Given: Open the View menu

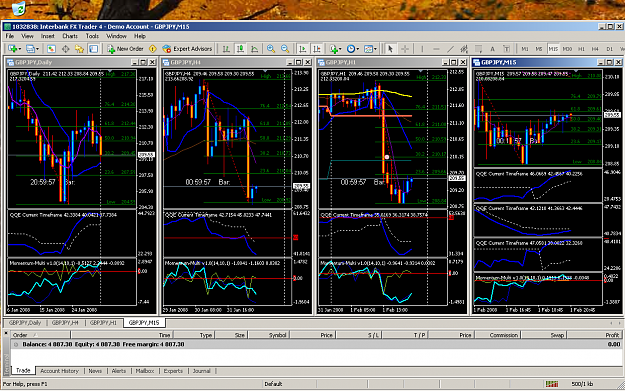Looking at the screenshot, I should pos(27,36).
